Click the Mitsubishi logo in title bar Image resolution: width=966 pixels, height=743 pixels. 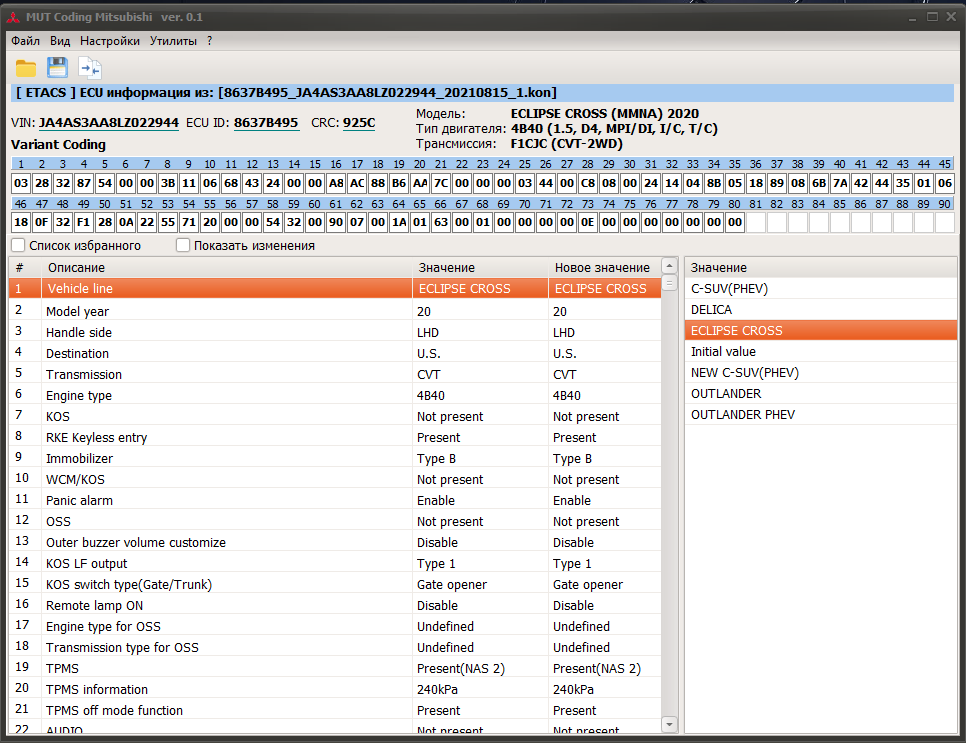[13, 17]
